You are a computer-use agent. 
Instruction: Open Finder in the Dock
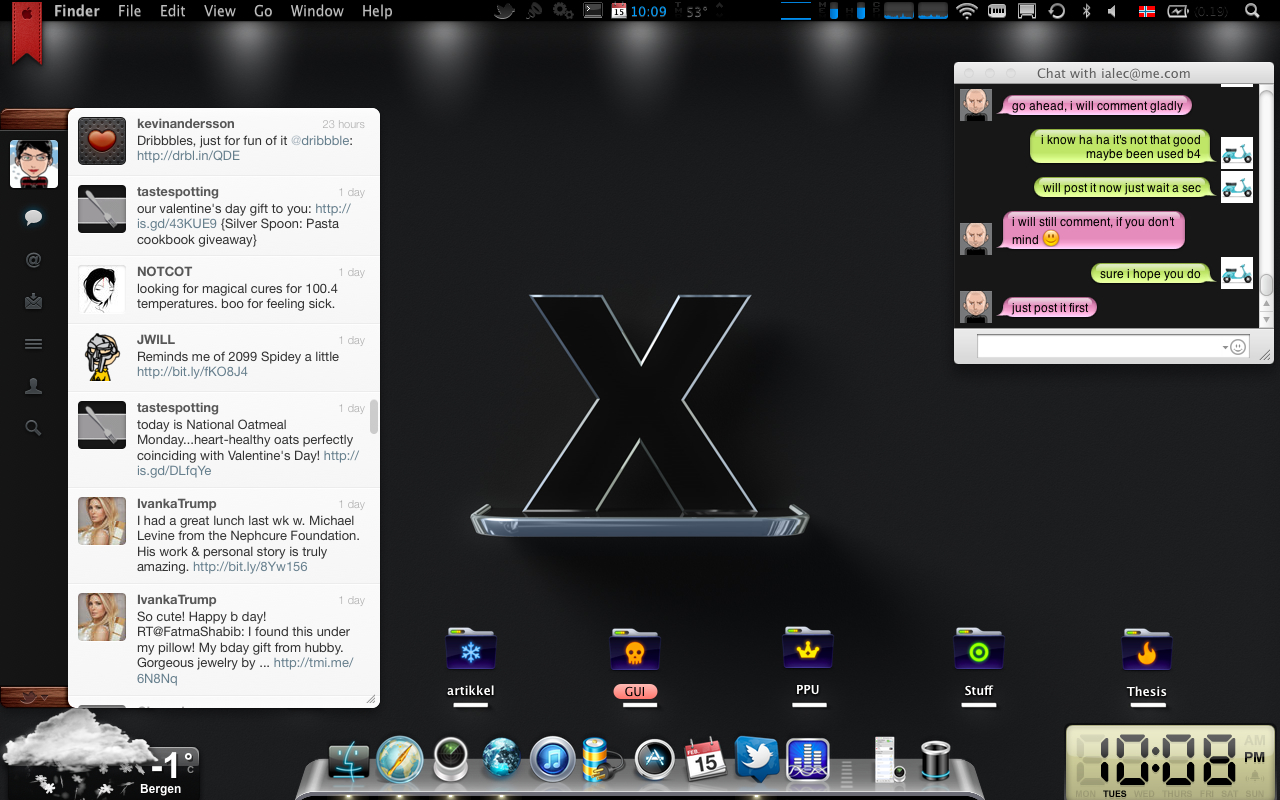[348, 762]
